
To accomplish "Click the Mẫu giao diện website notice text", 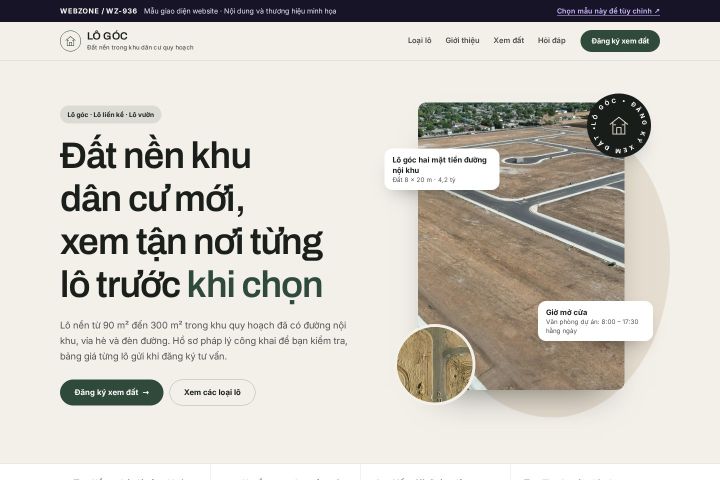I will [240, 11].
